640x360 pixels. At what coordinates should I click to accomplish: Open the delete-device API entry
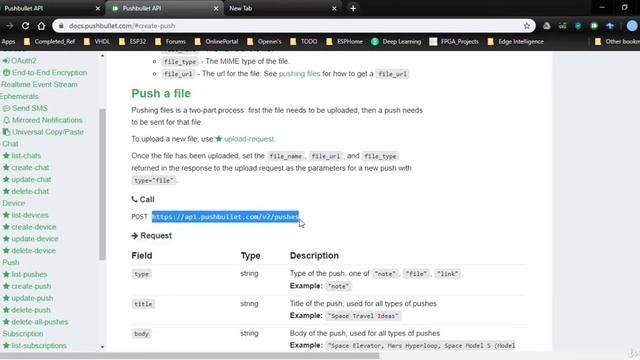click(29, 250)
